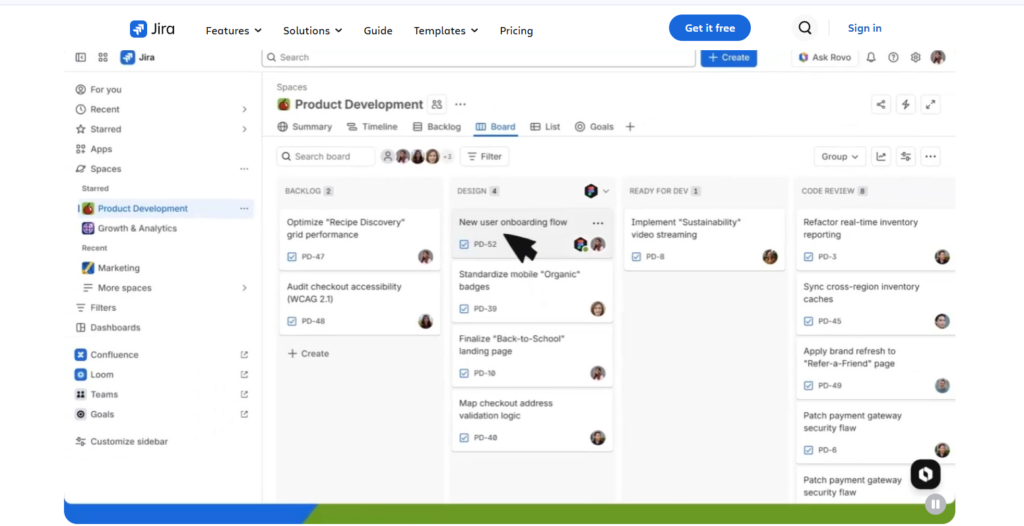Open the help question mark icon
The height and width of the screenshot is (526, 1024).
click(x=893, y=58)
